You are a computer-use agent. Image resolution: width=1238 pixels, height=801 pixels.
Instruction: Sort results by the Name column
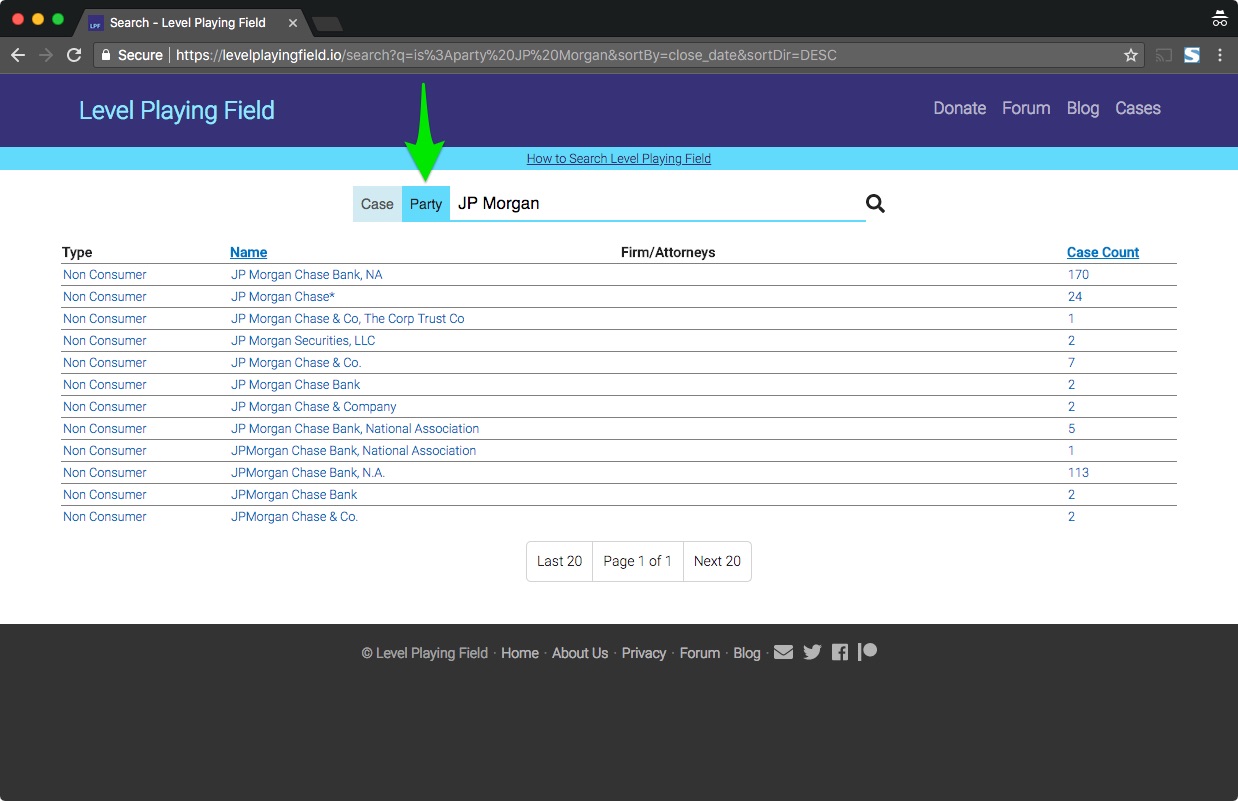tap(248, 252)
